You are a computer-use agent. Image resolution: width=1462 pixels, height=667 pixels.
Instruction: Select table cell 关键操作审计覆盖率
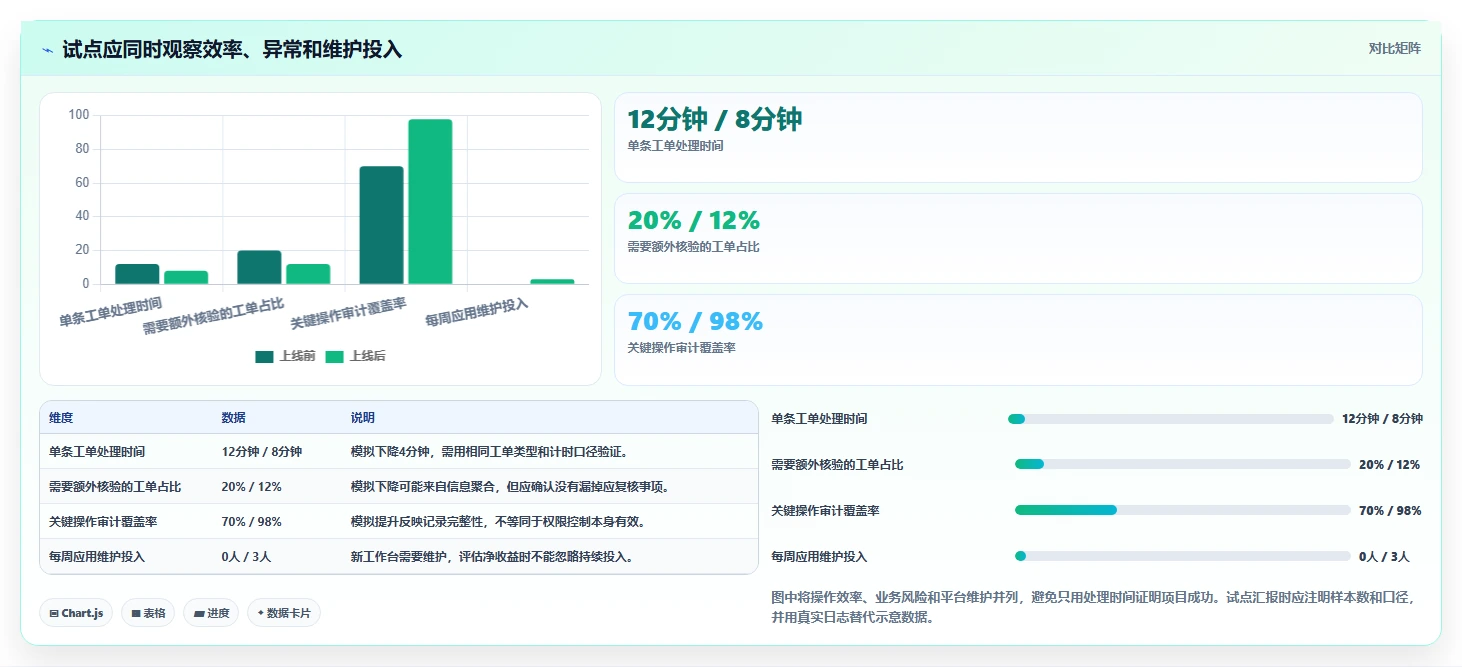[103, 522]
